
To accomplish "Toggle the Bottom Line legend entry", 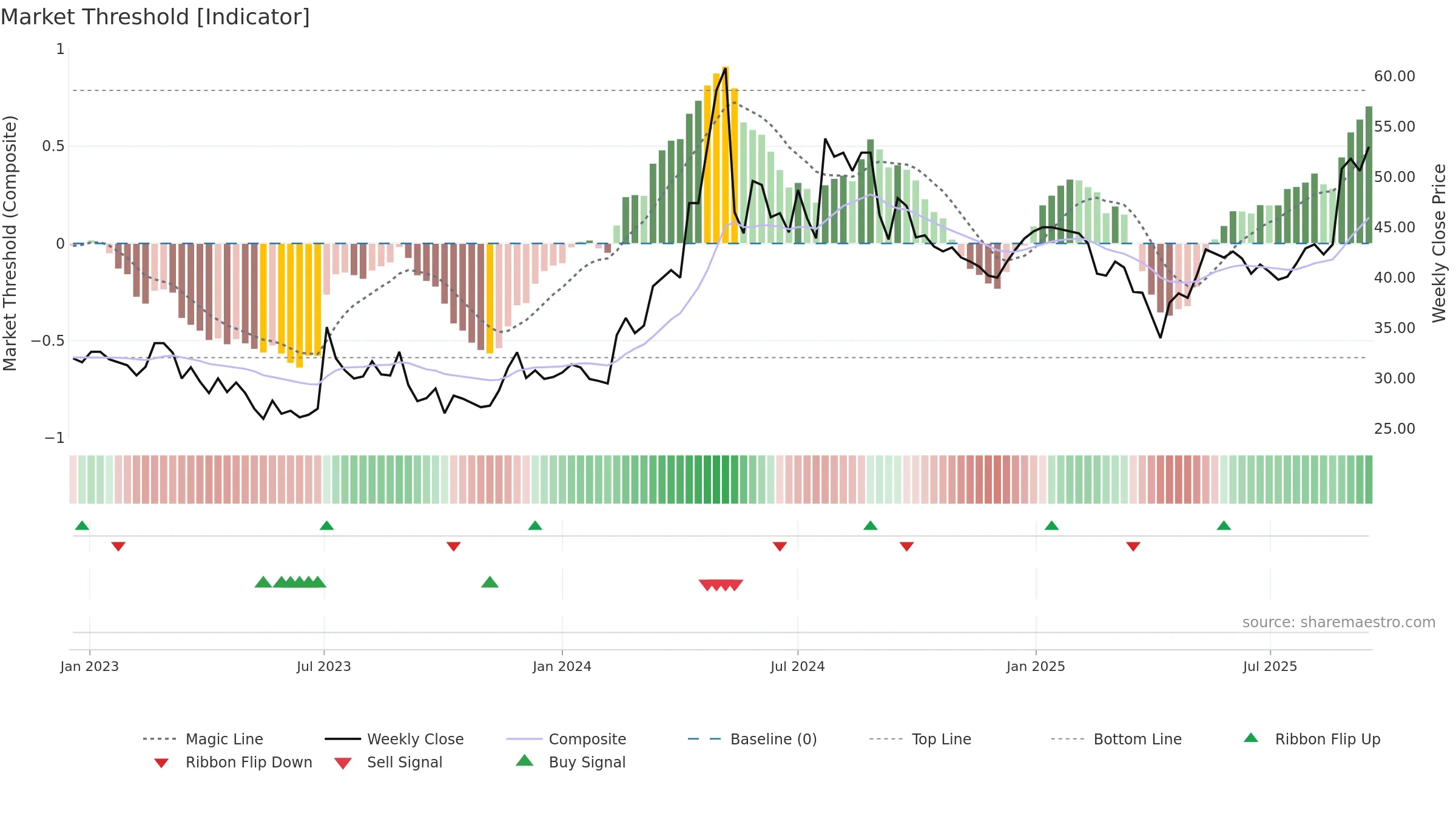I will click(x=1116, y=739).
